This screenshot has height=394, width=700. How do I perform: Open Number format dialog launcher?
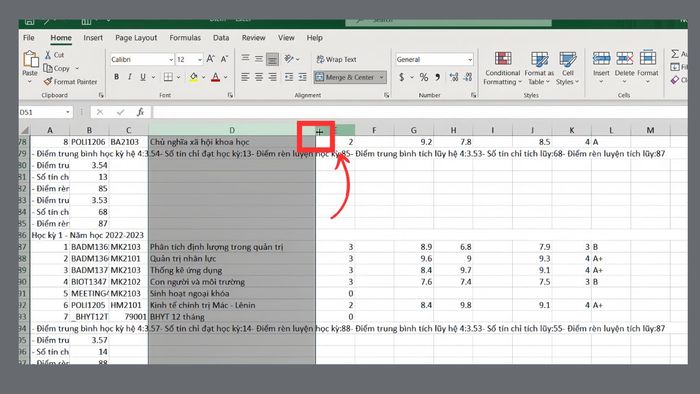[x=473, y=95]
